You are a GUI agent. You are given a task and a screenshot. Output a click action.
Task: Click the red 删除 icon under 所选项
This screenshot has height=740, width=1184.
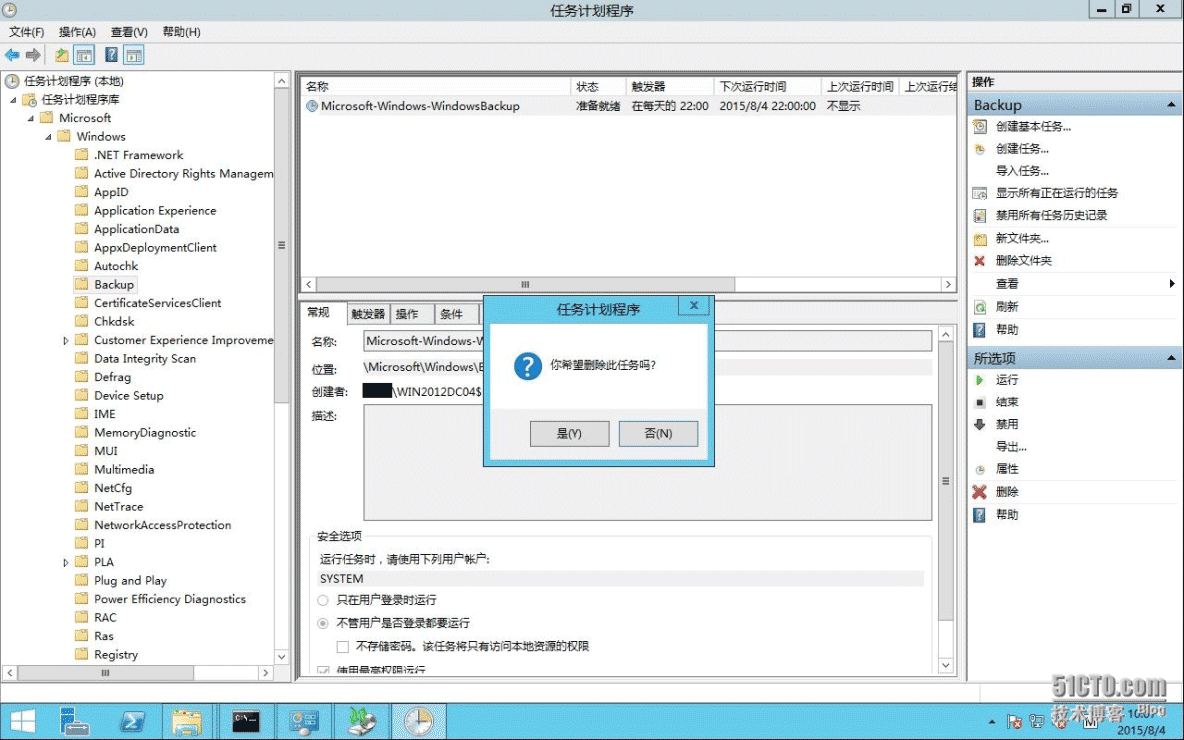(979, 492)
